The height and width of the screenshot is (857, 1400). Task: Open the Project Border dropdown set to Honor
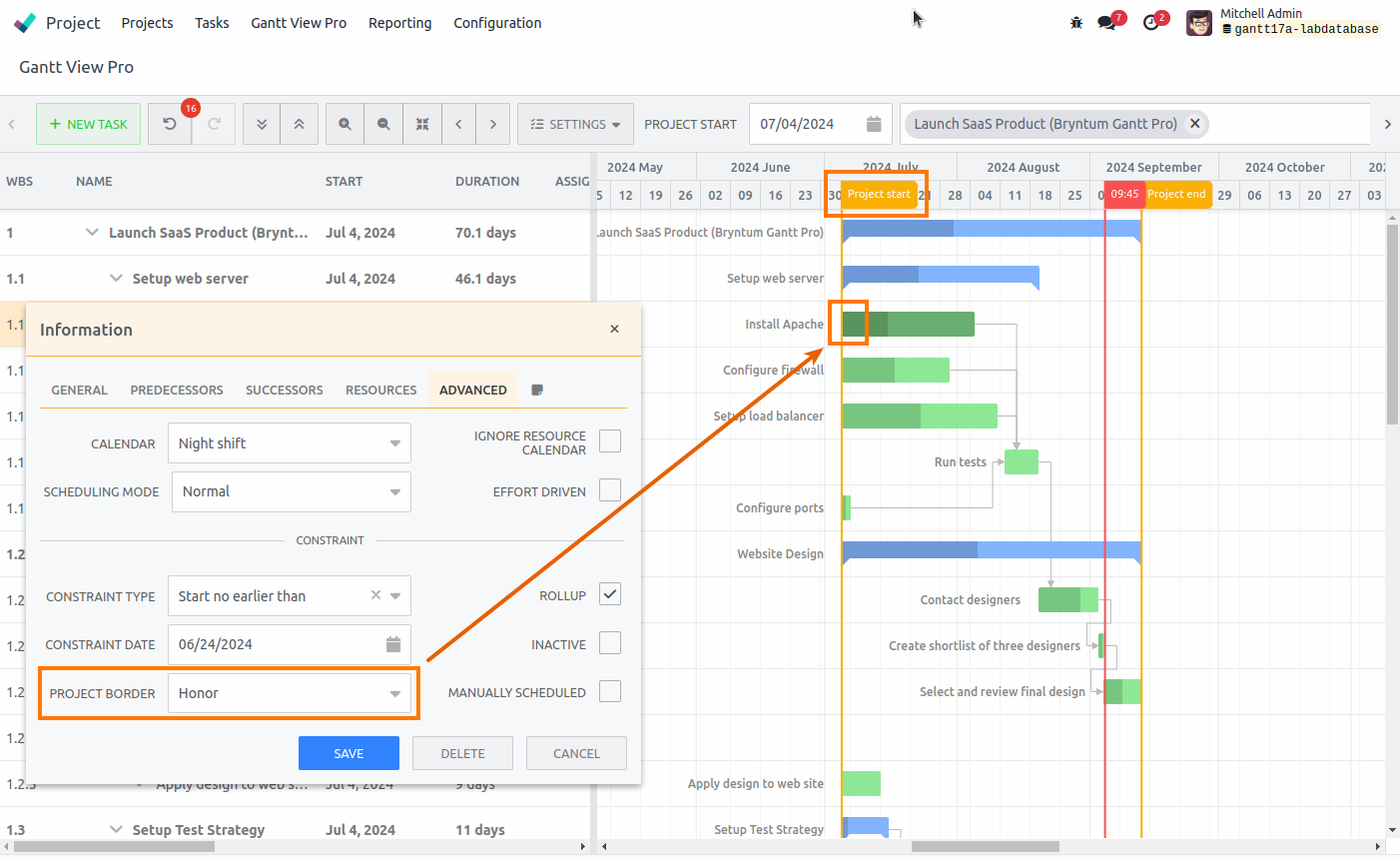tap(289, 692)
